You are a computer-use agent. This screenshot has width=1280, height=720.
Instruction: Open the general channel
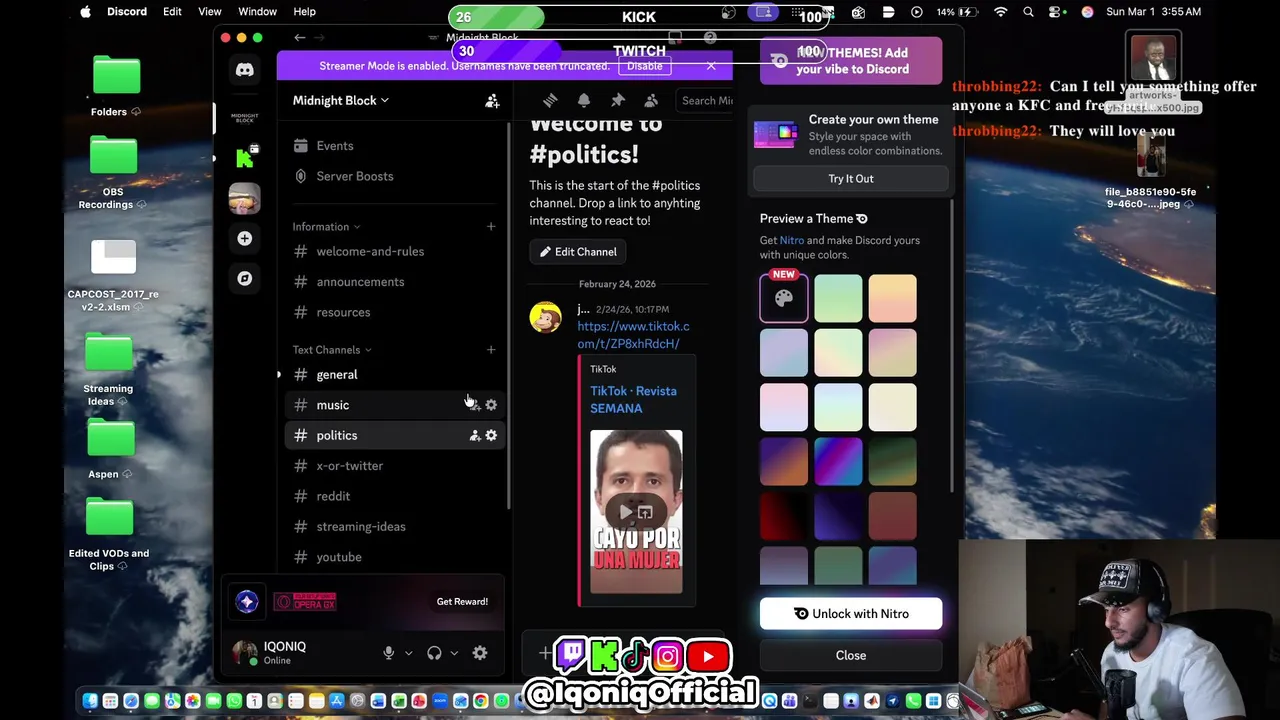point(394,375)
